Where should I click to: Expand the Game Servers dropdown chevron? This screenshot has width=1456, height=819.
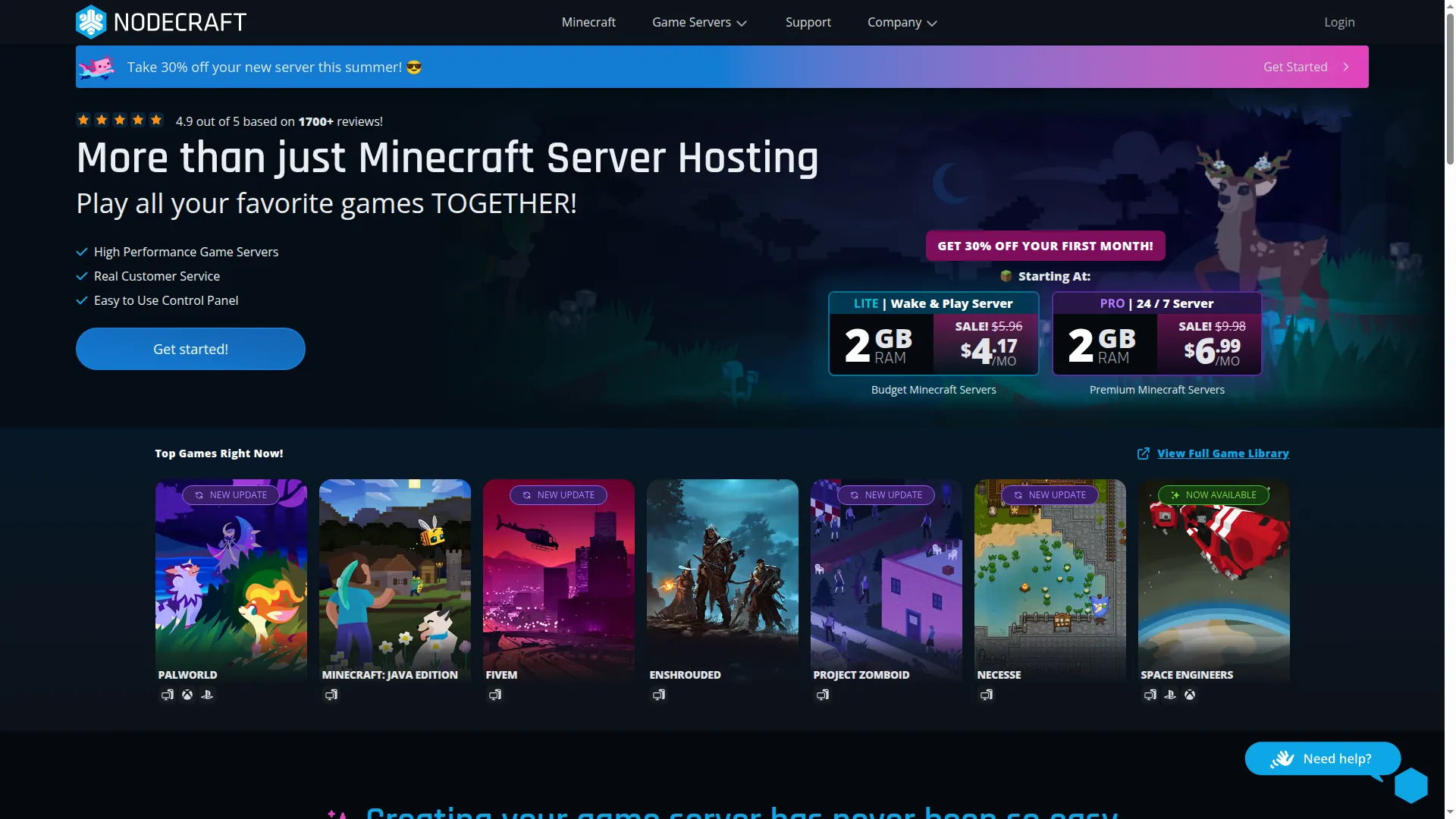tap(742, 24)
